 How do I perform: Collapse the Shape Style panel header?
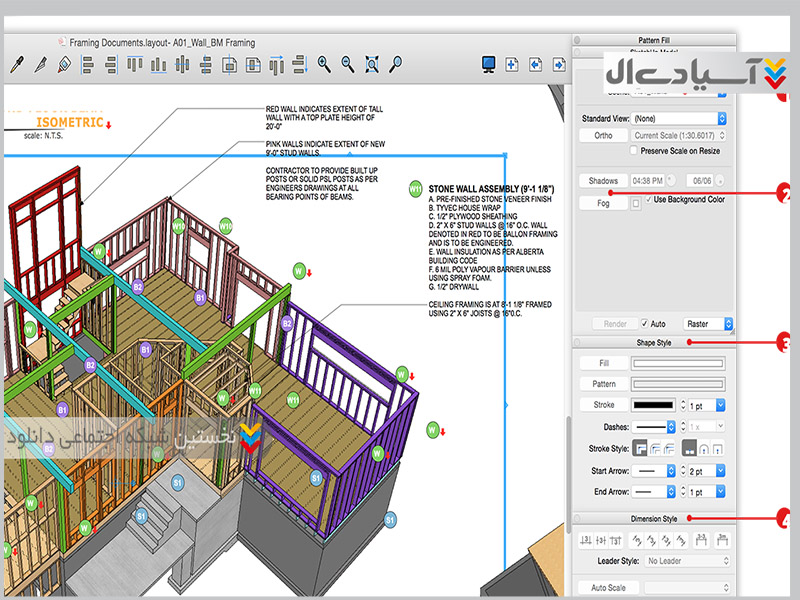[x=655, y=343]
